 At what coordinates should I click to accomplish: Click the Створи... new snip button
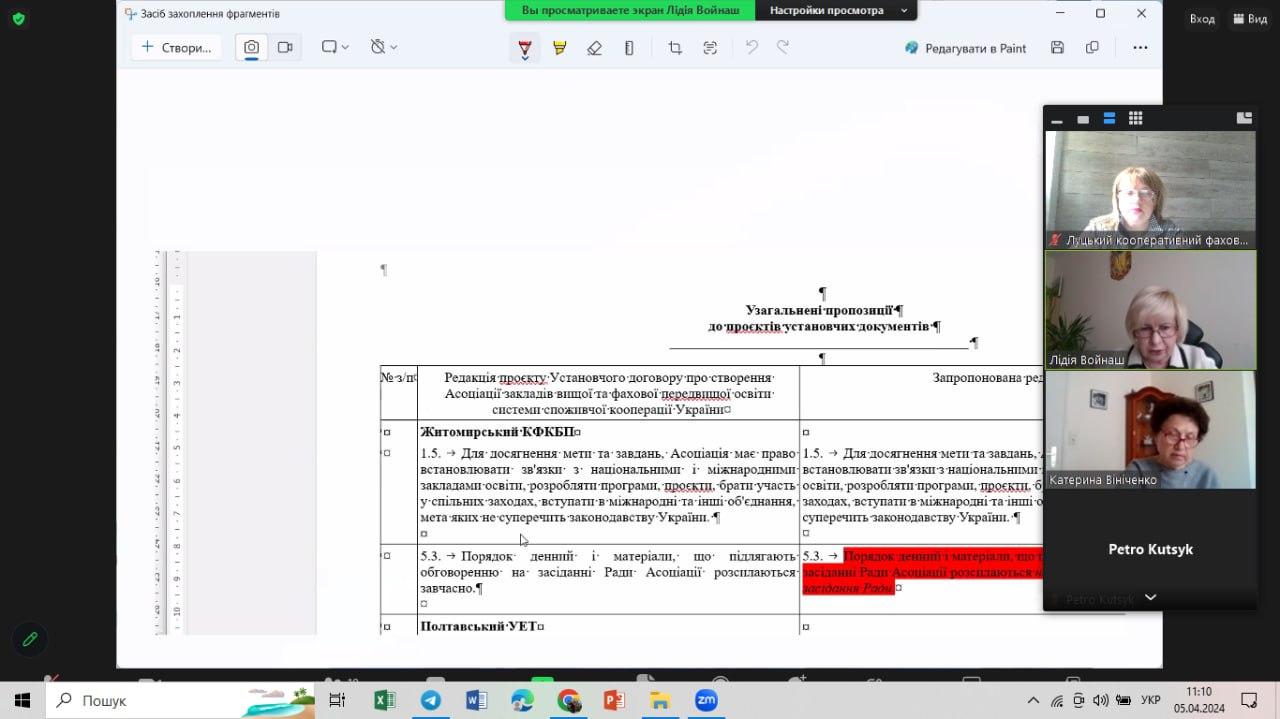[x=176, y=47]
